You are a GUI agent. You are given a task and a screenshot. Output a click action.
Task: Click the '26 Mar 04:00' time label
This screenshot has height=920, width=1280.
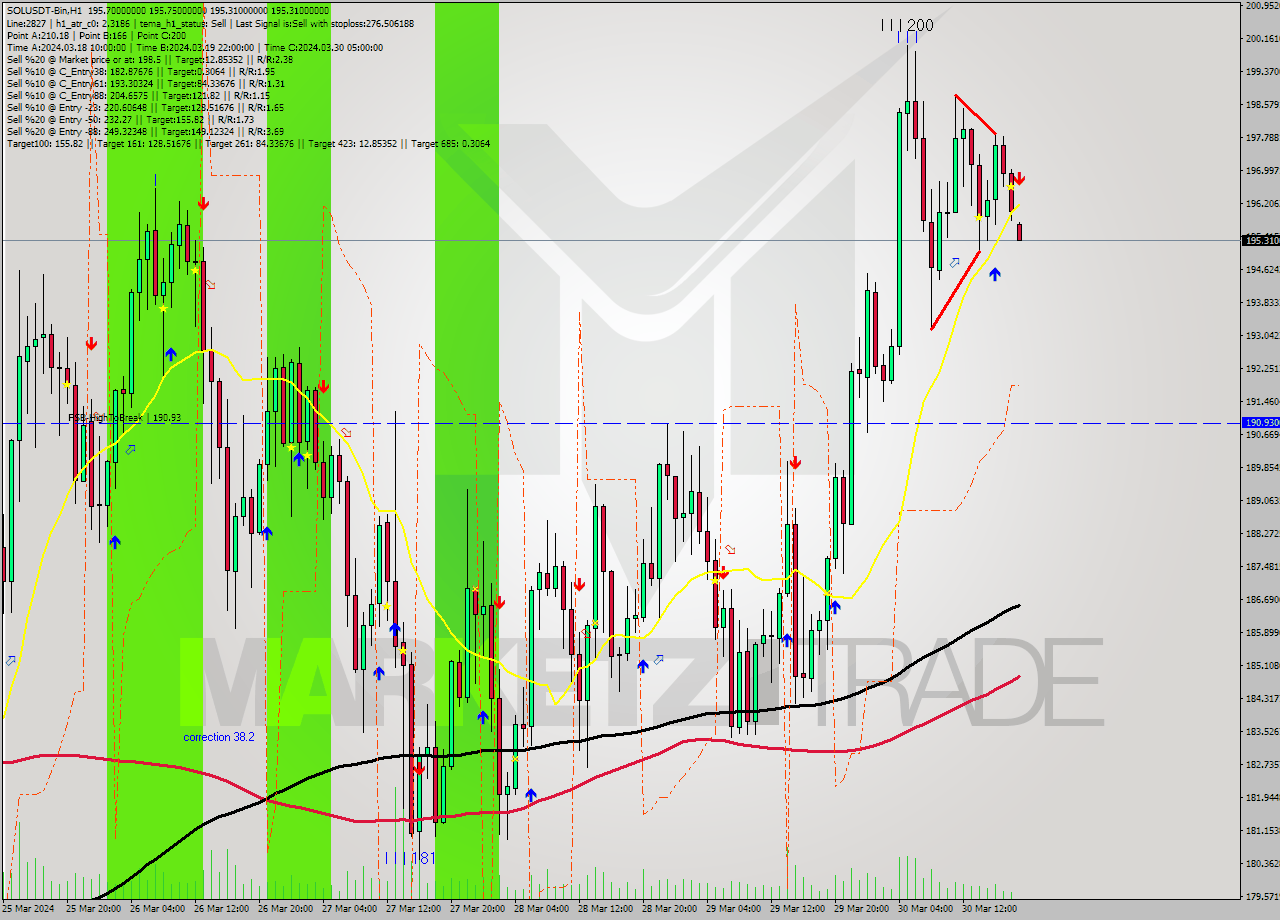[x=160, y=909]
